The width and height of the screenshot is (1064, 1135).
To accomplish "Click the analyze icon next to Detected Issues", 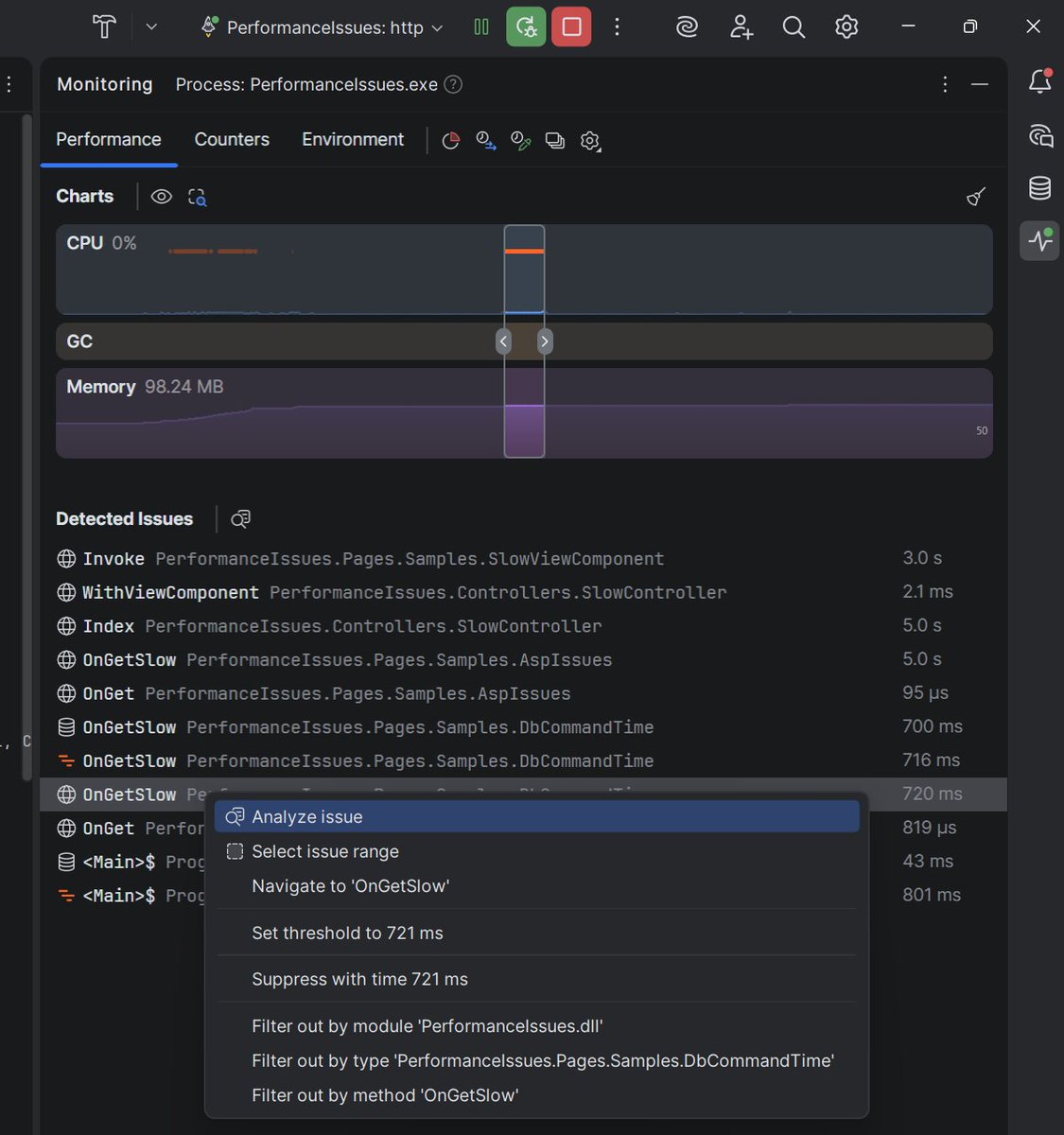I will 241,518.
